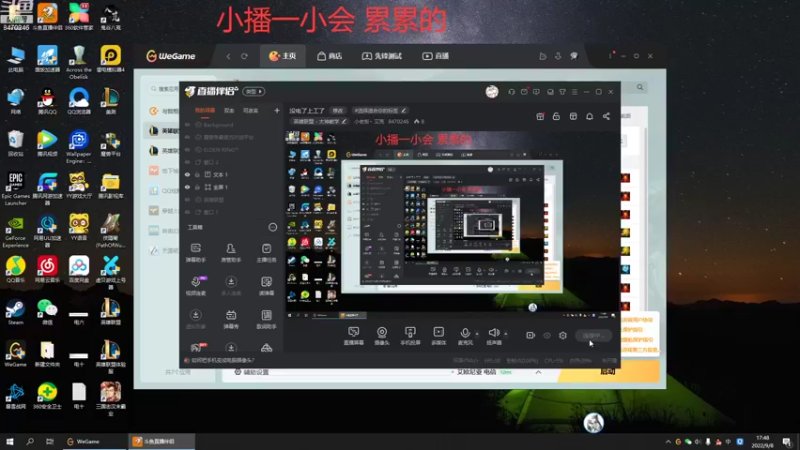Viewport: 800px width, 450px height.
Task: Expand microphone options arrow
Action: (477, 334)
